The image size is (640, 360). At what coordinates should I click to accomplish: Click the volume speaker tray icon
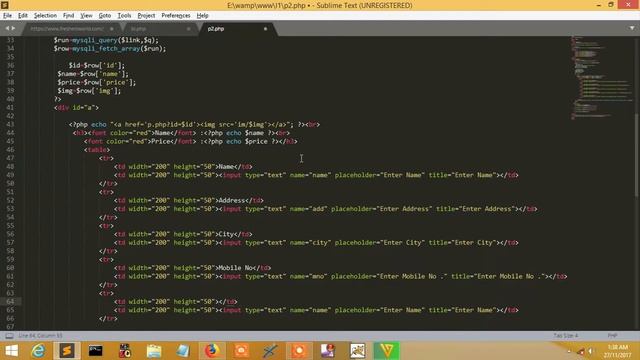(590, 351)
